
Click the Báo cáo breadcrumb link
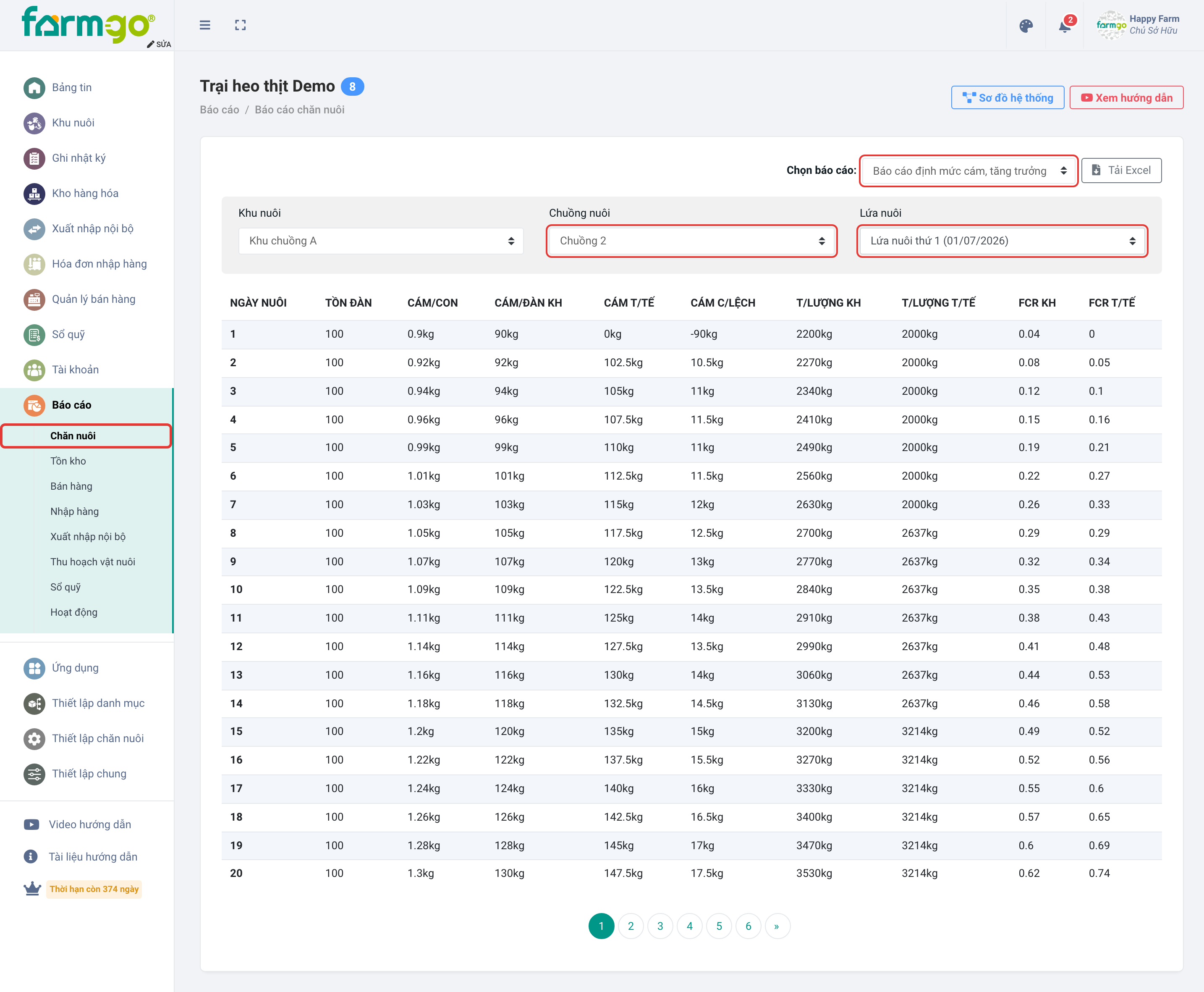pos(219,110)
